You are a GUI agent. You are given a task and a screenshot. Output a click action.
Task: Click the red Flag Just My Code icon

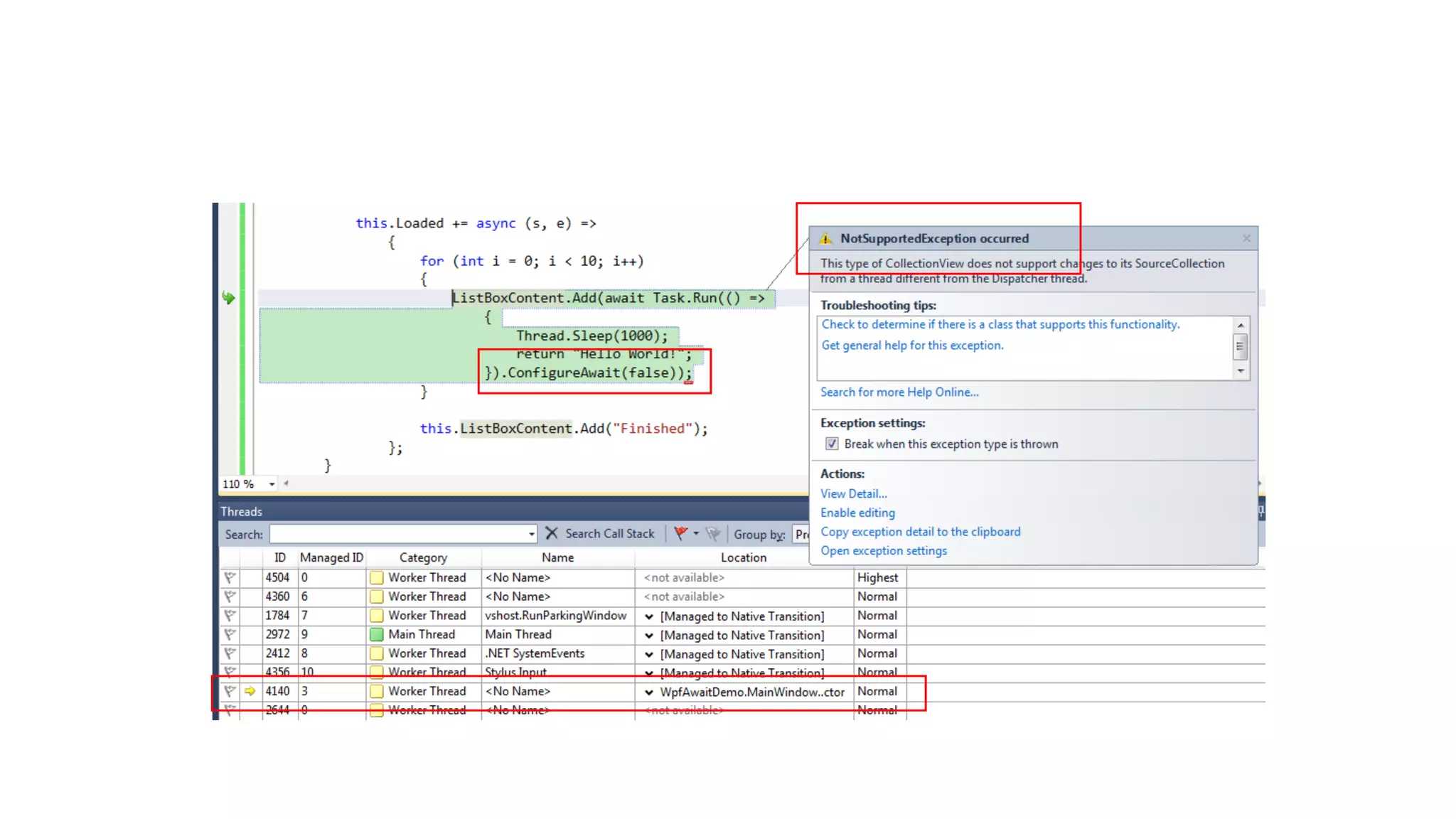coord(680,533)
